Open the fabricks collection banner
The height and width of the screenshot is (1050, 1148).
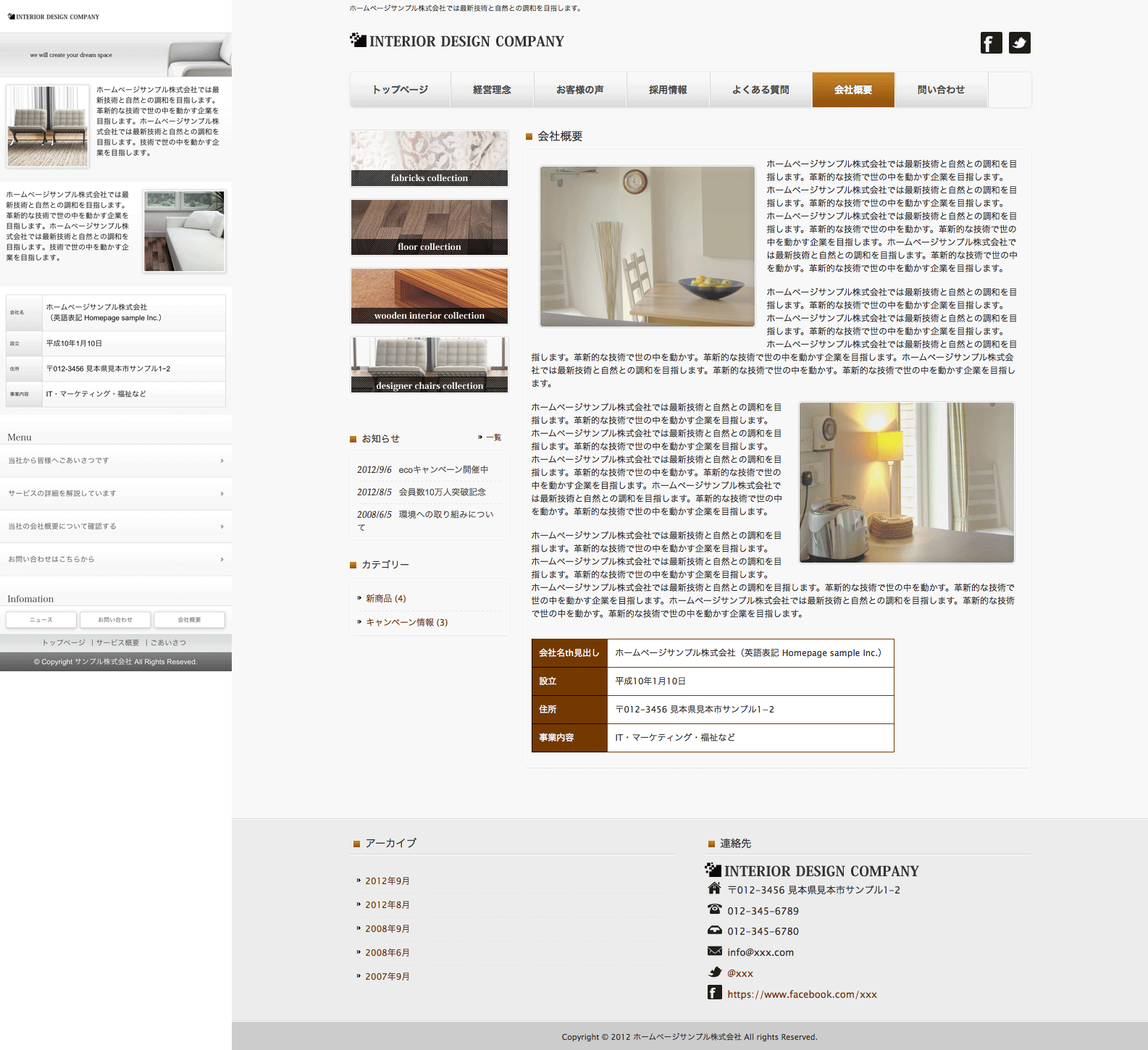430,159
